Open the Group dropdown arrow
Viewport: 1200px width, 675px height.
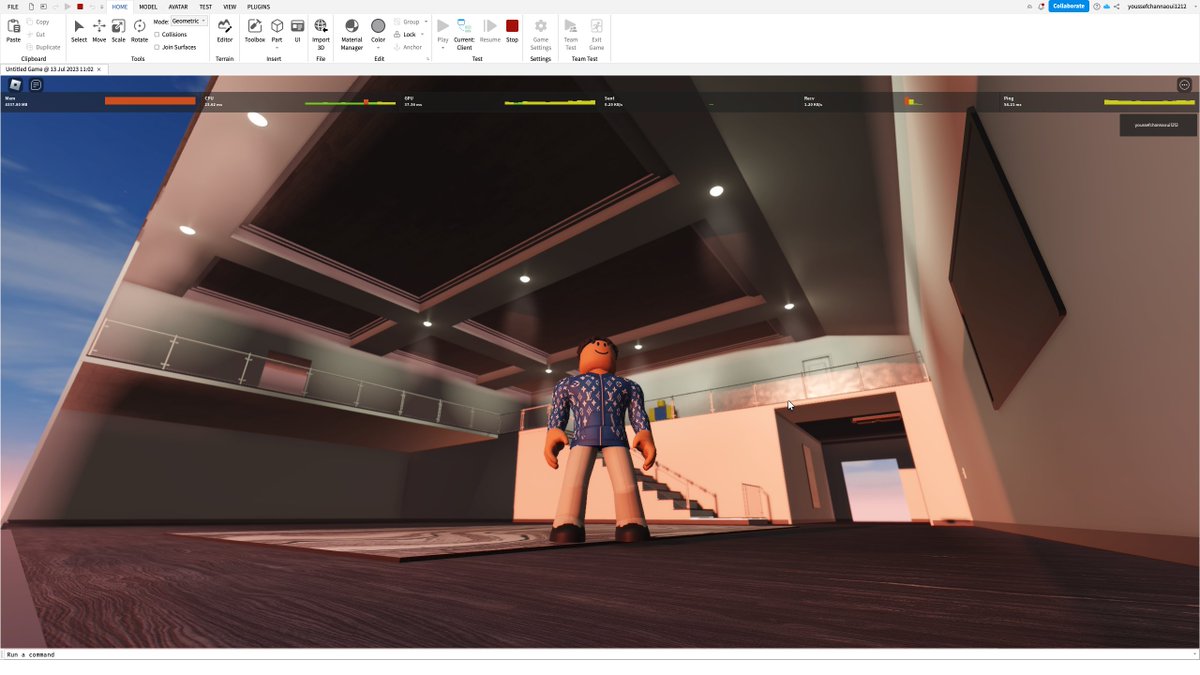point(426,21)
